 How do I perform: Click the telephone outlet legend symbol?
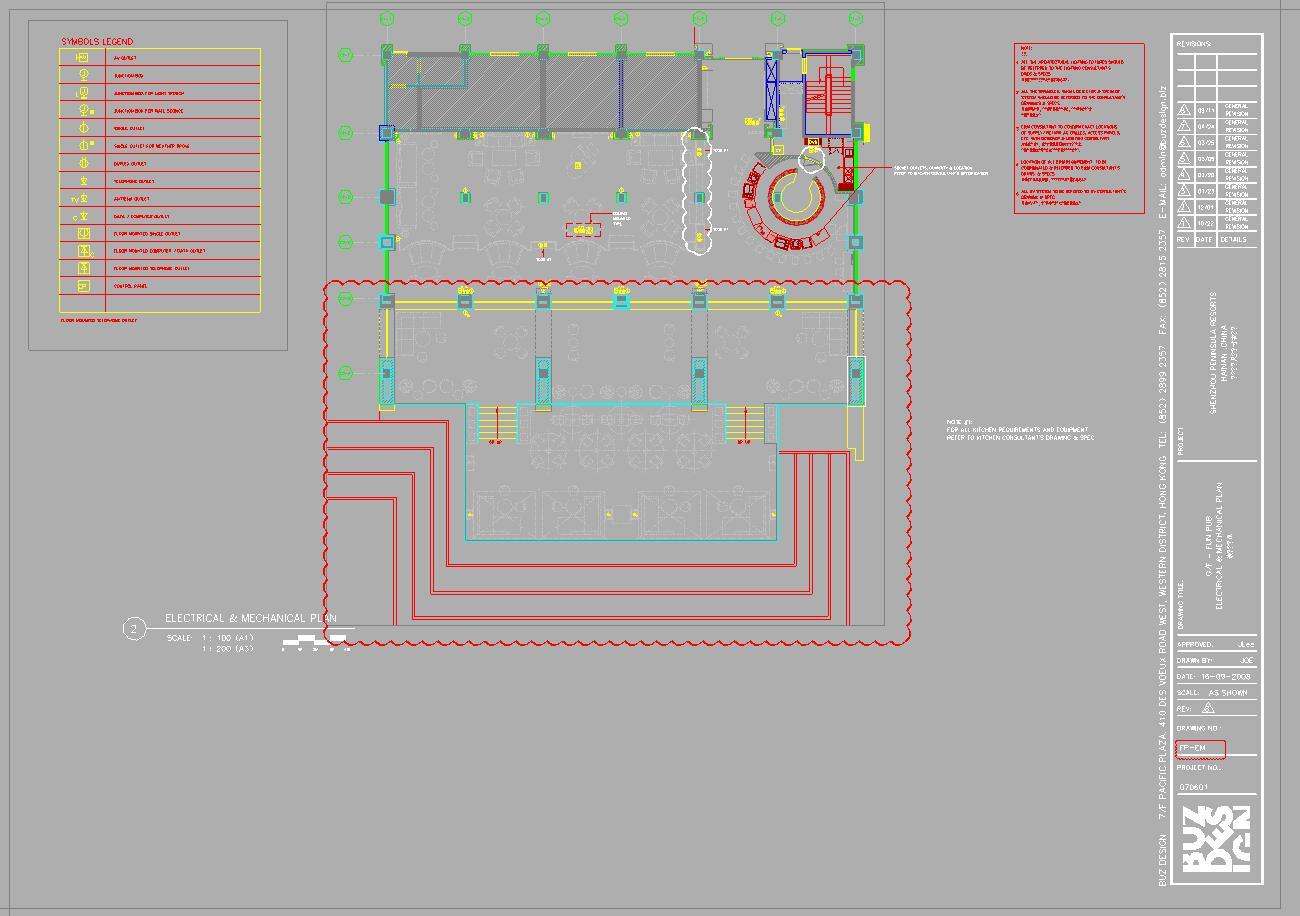click(83, 181)
